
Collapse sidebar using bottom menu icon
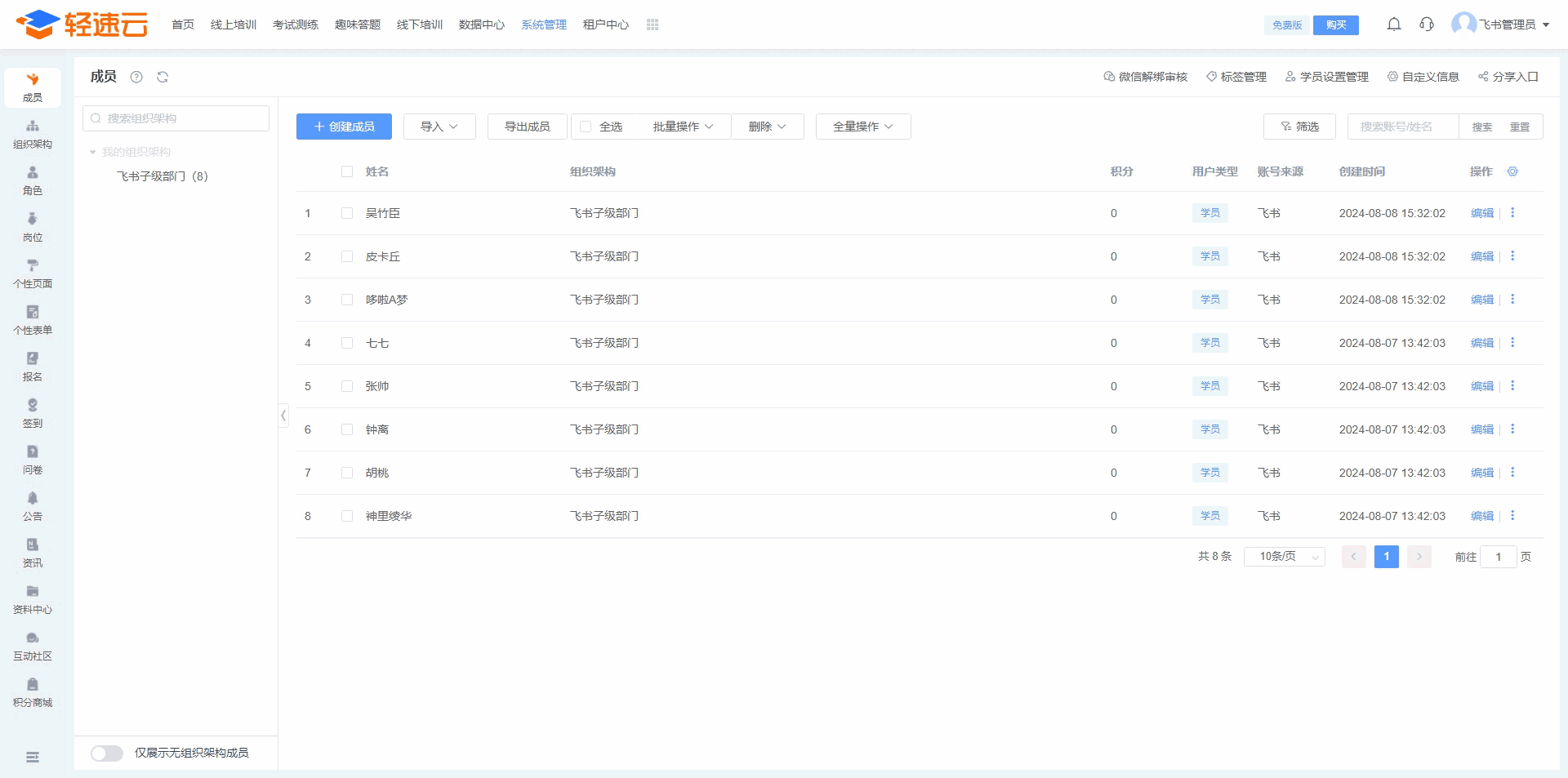click(x=33, y=757)
